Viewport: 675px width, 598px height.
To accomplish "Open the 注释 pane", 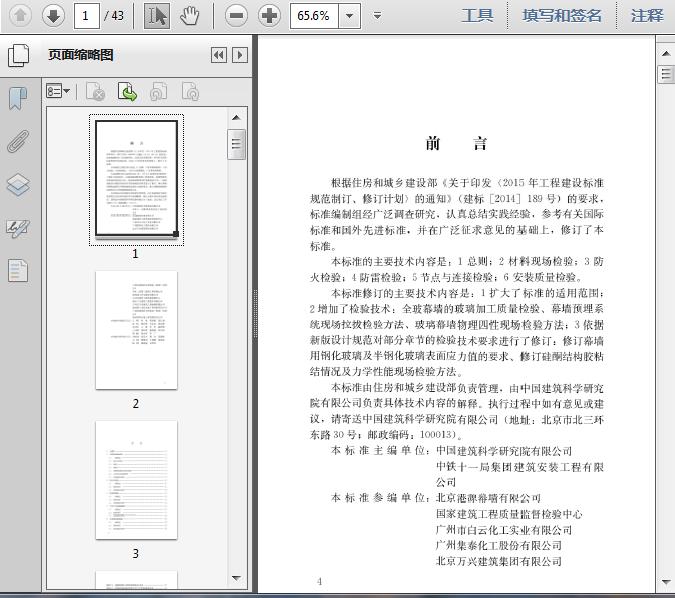I will [647, 15].
